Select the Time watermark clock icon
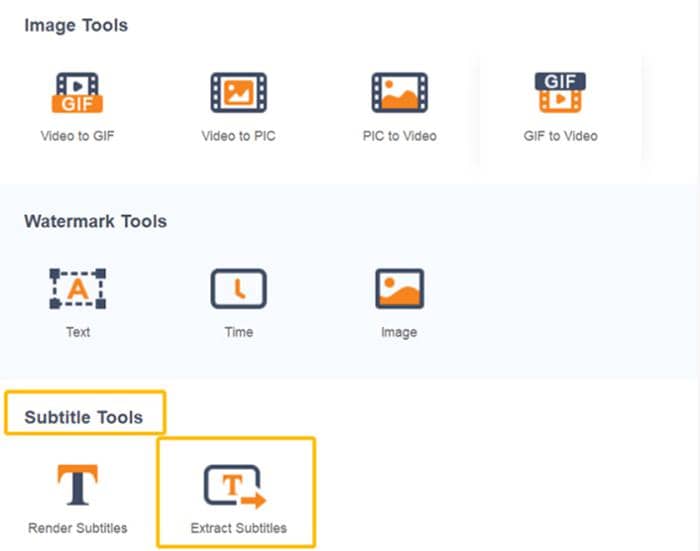Screen dimensions: 700x551 coord(238,289)
